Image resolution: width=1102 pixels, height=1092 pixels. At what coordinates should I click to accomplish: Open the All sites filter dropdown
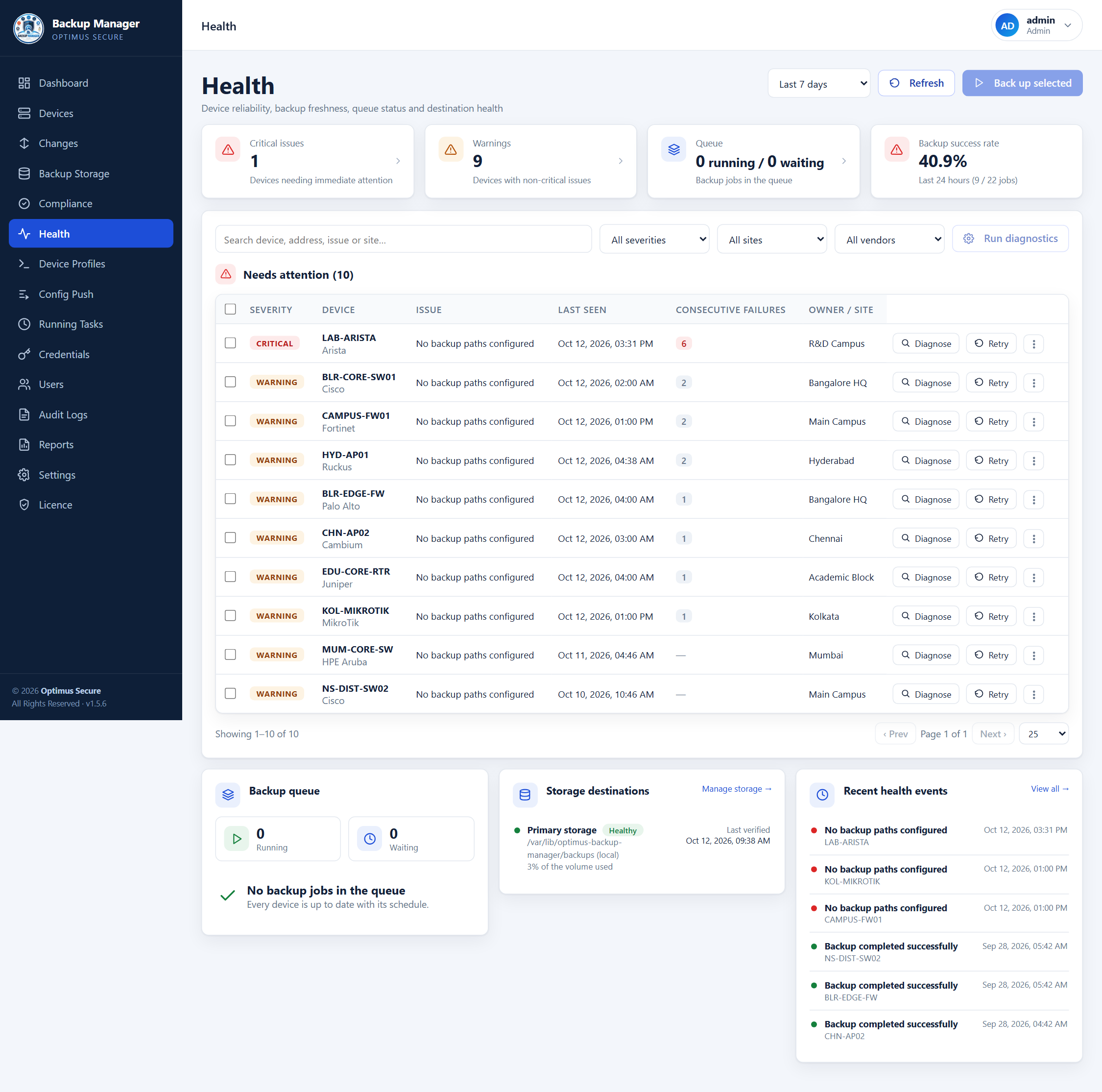pyautogui.click(x=772, y=240)
